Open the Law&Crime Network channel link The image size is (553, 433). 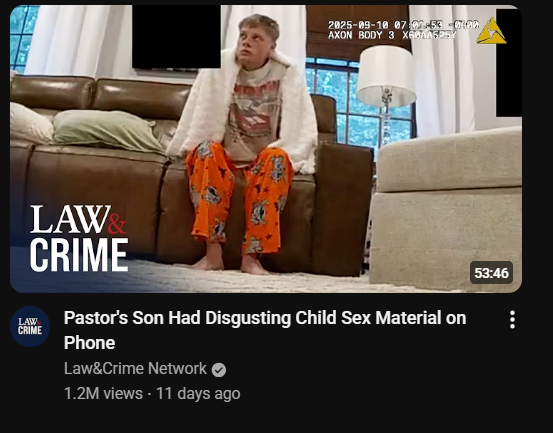[135, 368]
